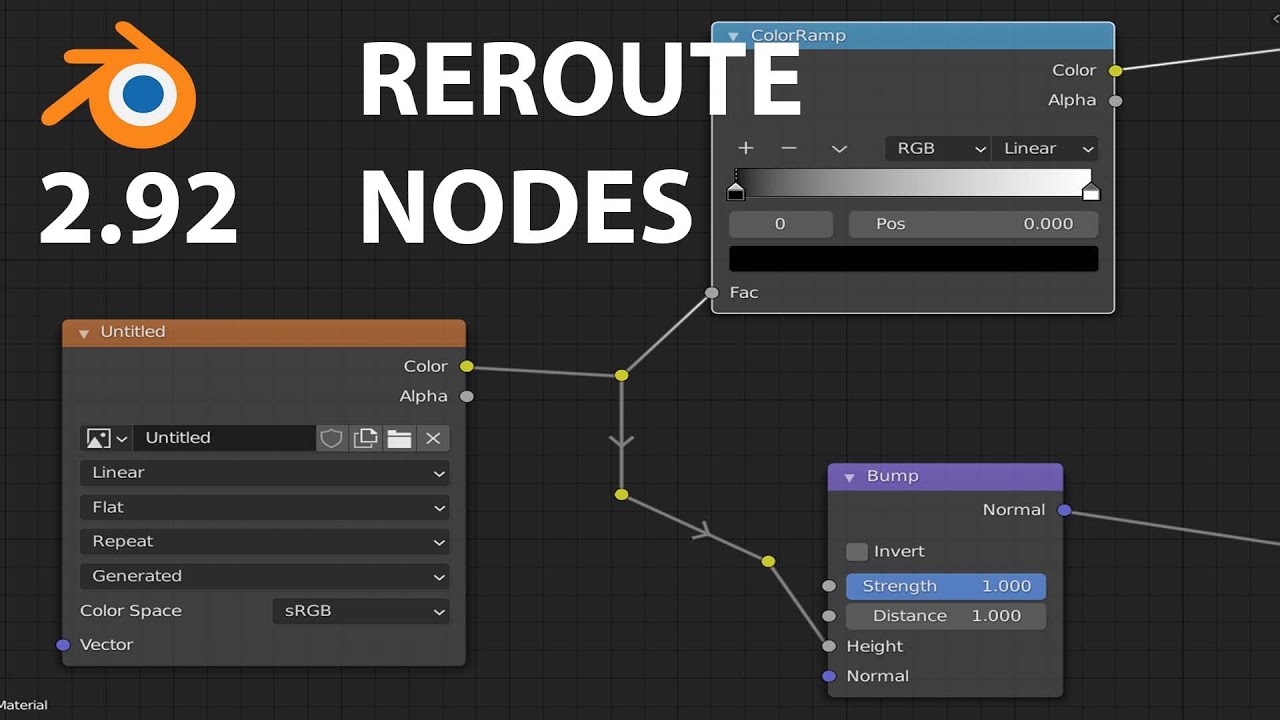Click the ColorRamp Fac input socket
The height and width of the screenshot is (720, 1280).
coord(712,293)
